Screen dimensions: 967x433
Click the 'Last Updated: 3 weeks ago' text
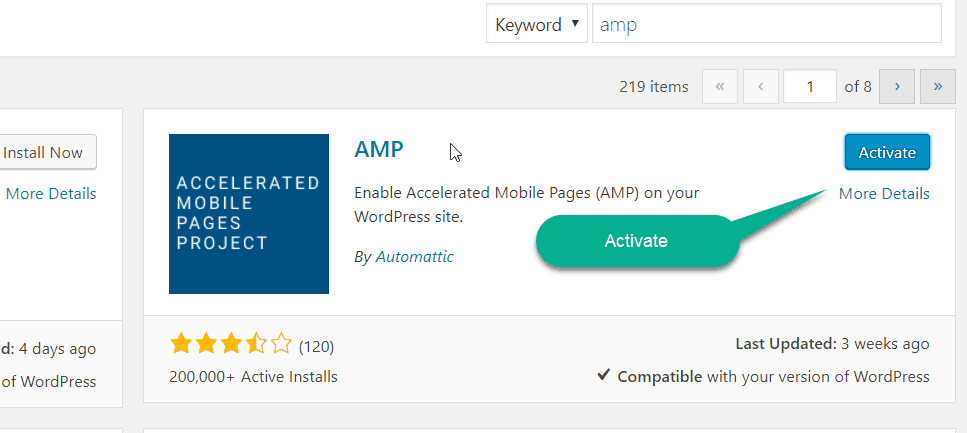832,344
